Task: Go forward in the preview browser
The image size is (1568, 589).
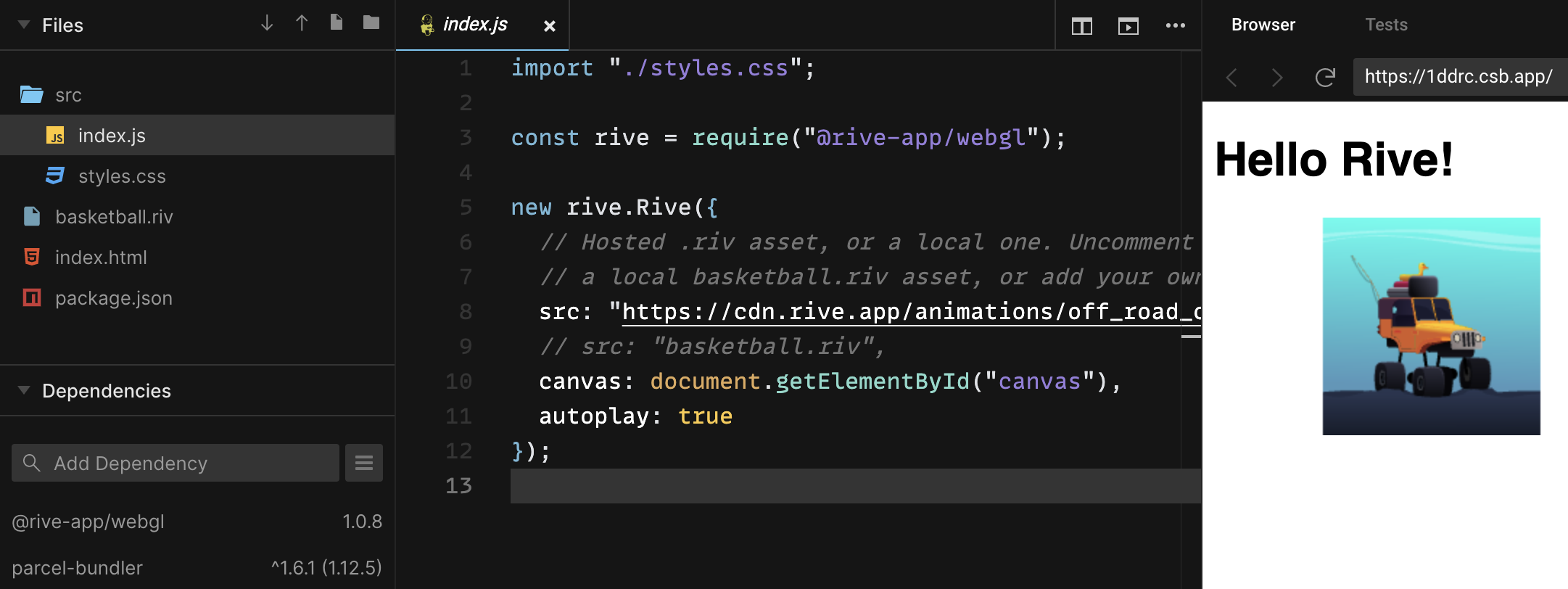Action: 1278,77
